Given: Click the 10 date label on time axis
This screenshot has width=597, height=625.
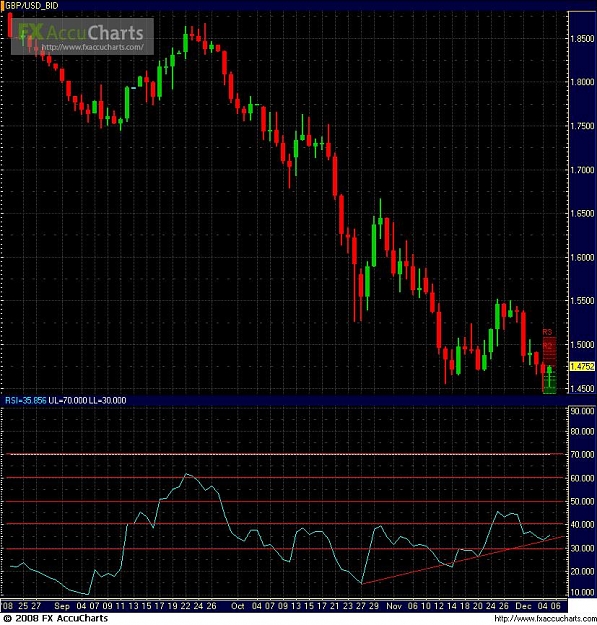Looking at the screenshot, I should click(426, 606).
